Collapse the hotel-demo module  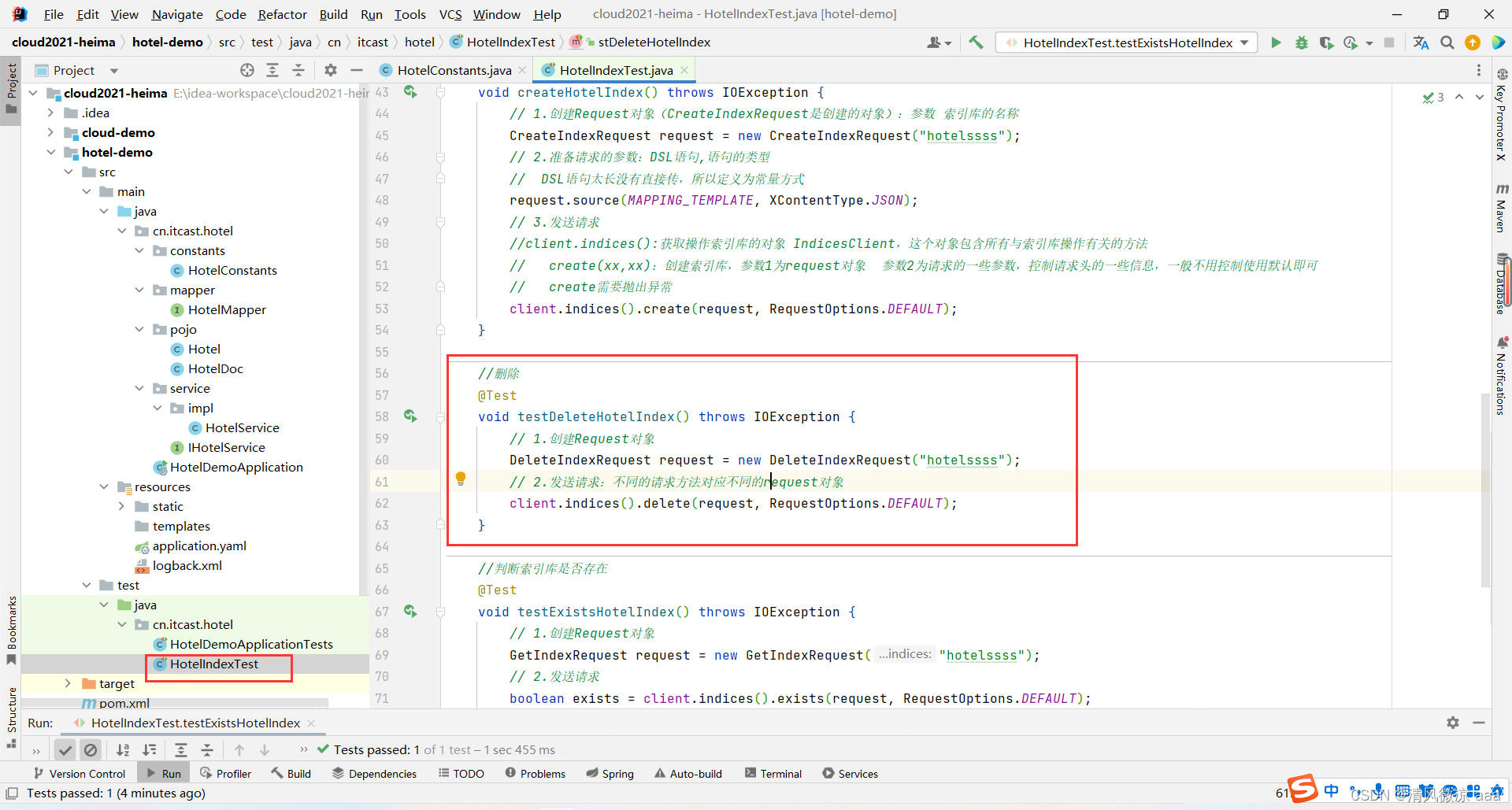click(x=50, y=152)
